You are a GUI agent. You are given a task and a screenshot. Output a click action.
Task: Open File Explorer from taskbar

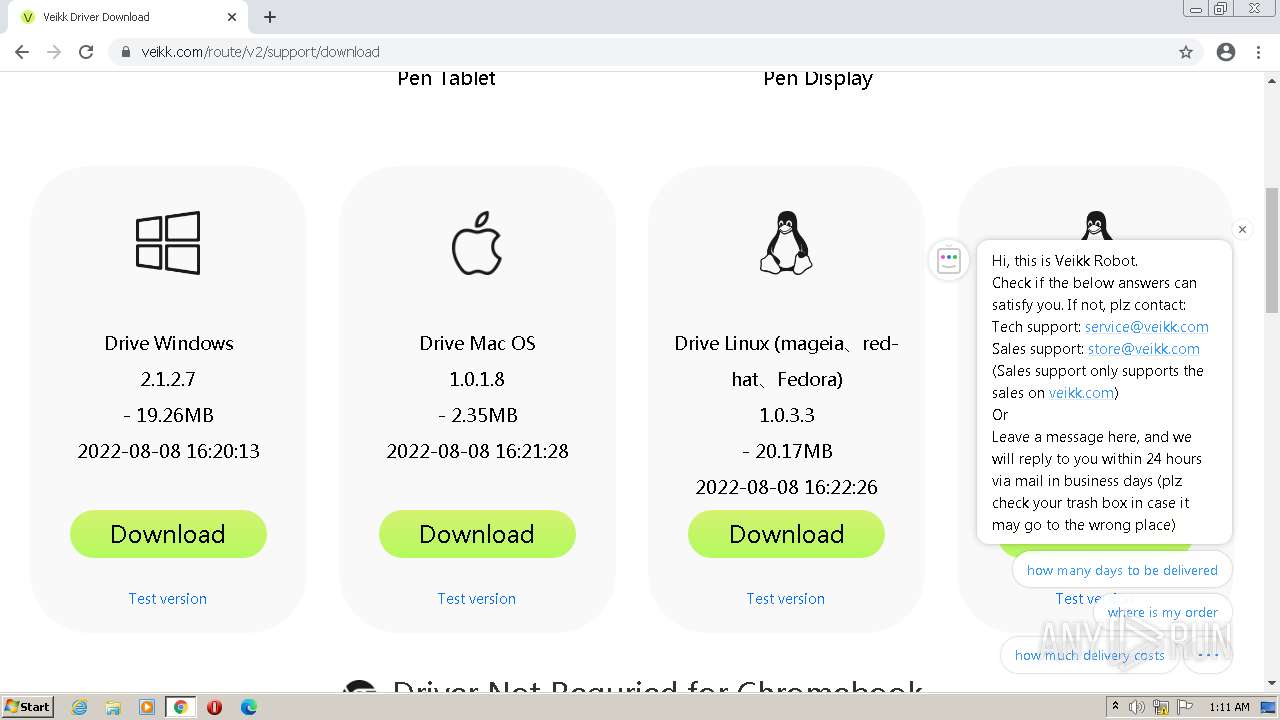tap(113, 707)
